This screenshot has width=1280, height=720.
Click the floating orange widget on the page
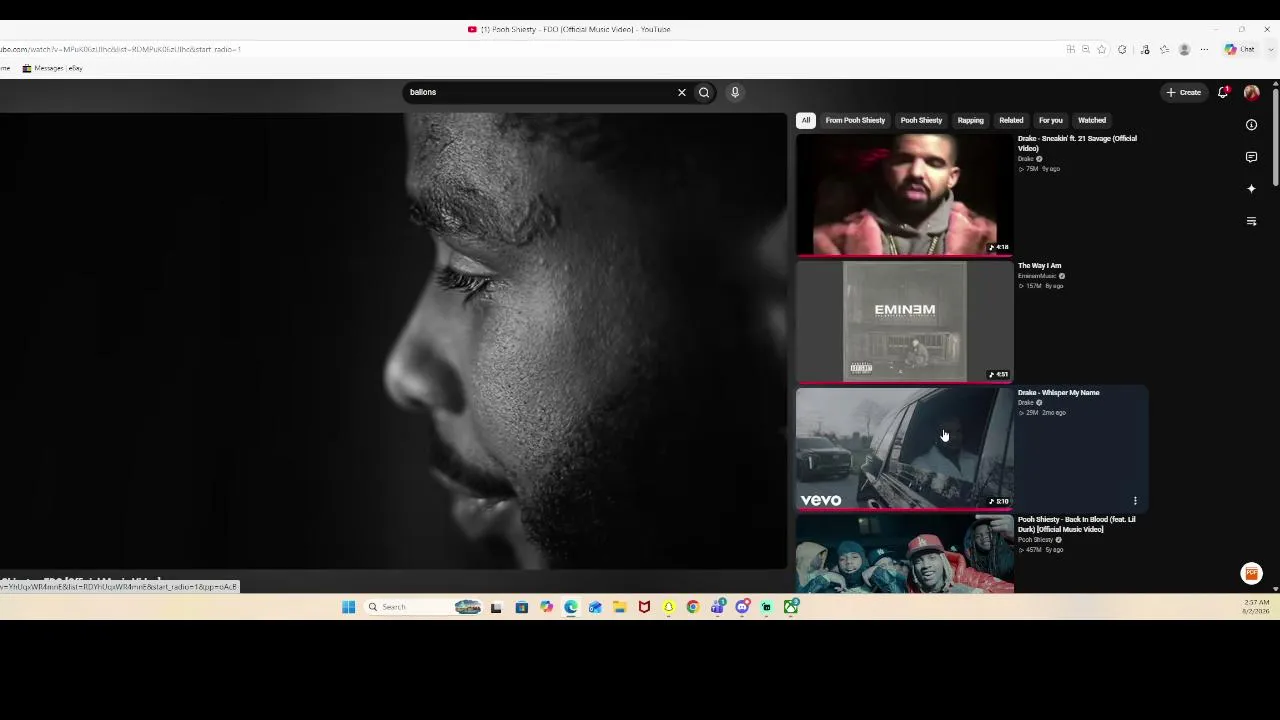(1251, 573)
